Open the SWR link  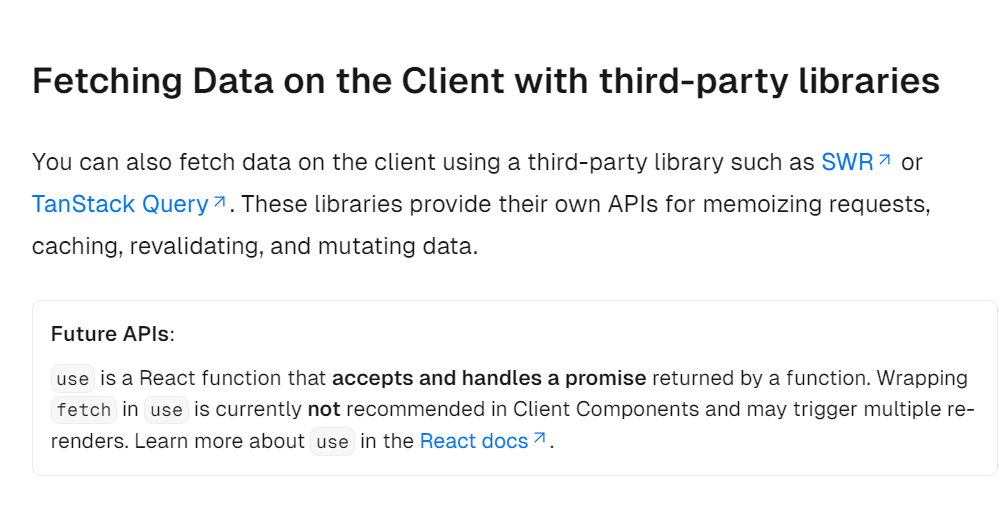point(847,162)
